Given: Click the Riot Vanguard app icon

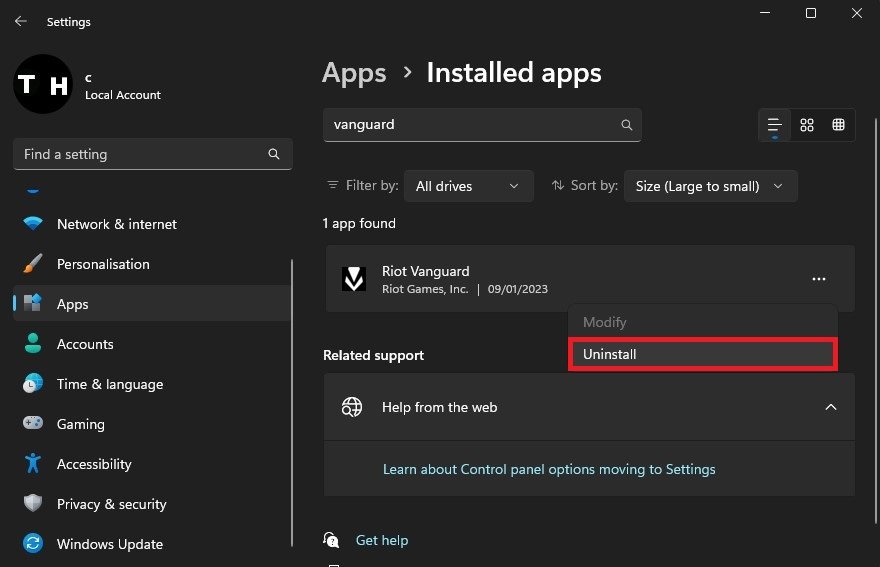Looking at the screenshot, I should 354,279.
